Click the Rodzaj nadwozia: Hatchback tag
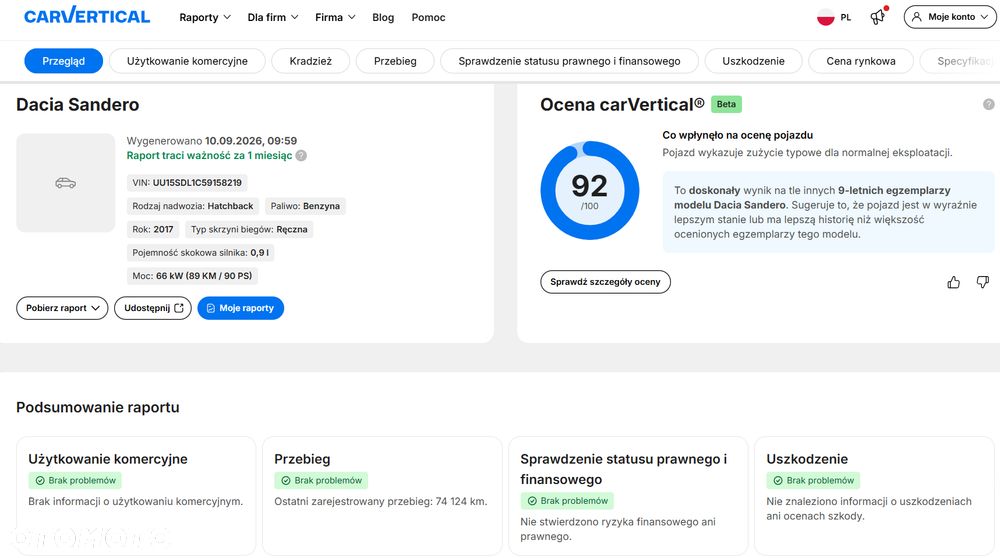1000x558 pixels. 193,206
